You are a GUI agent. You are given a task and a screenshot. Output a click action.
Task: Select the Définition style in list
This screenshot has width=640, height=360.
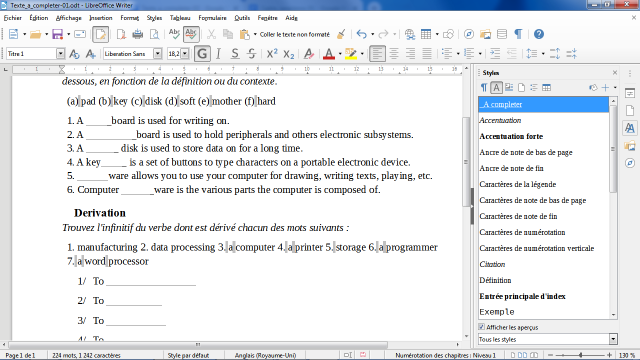tap(543, 280)
